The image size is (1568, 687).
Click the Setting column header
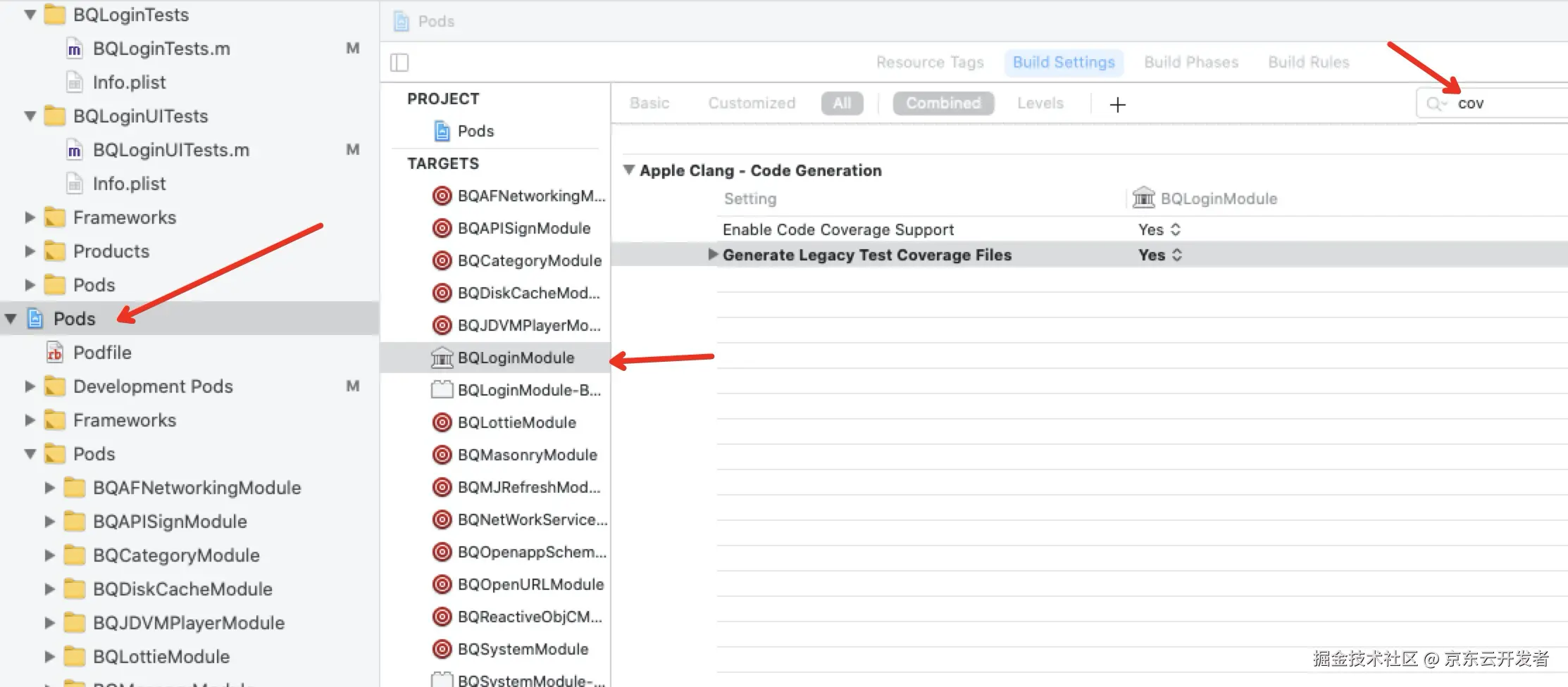(750, 199)
